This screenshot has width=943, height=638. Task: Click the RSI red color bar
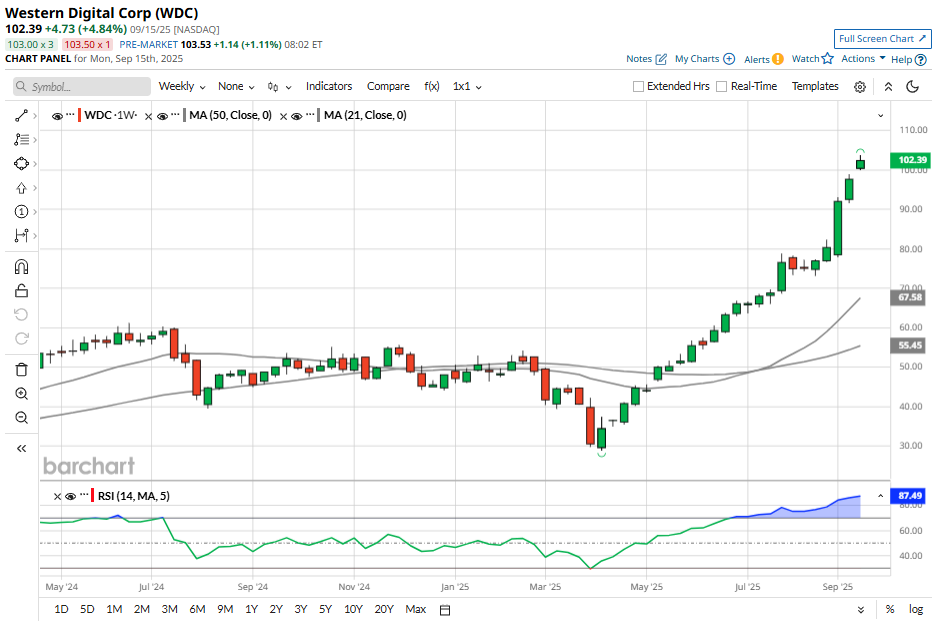[x=93, y=495]
